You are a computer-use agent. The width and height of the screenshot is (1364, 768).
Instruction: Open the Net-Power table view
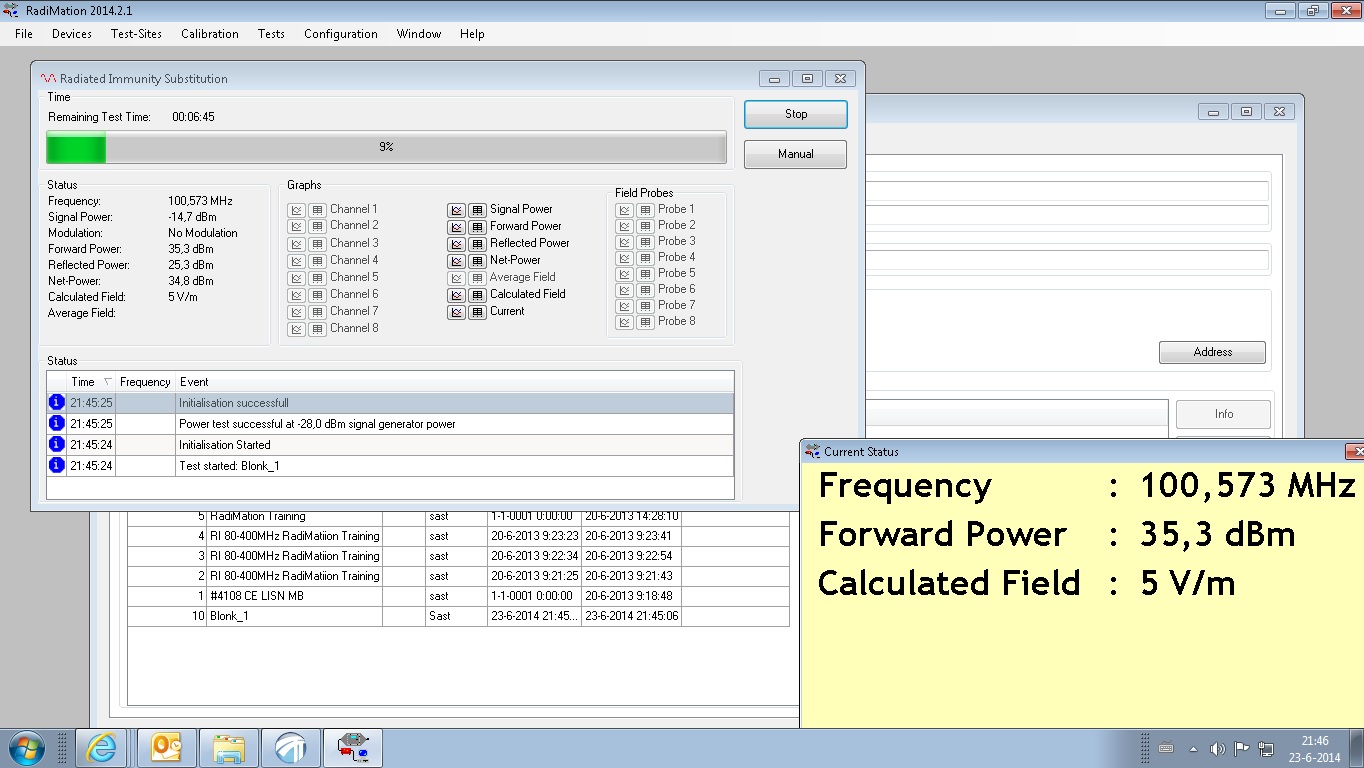coord(477,260)
